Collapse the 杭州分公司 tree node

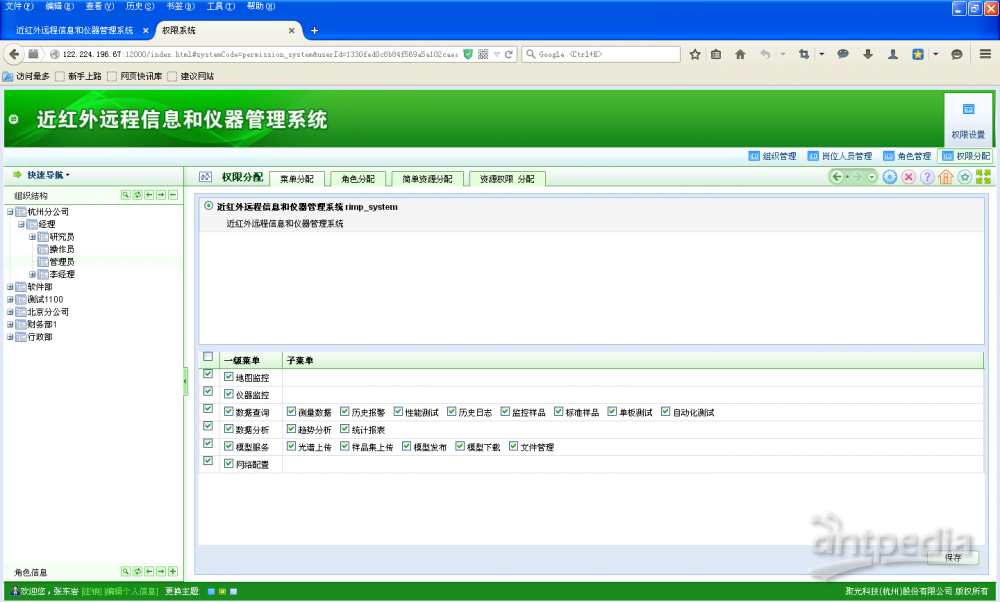pos(10,212)
